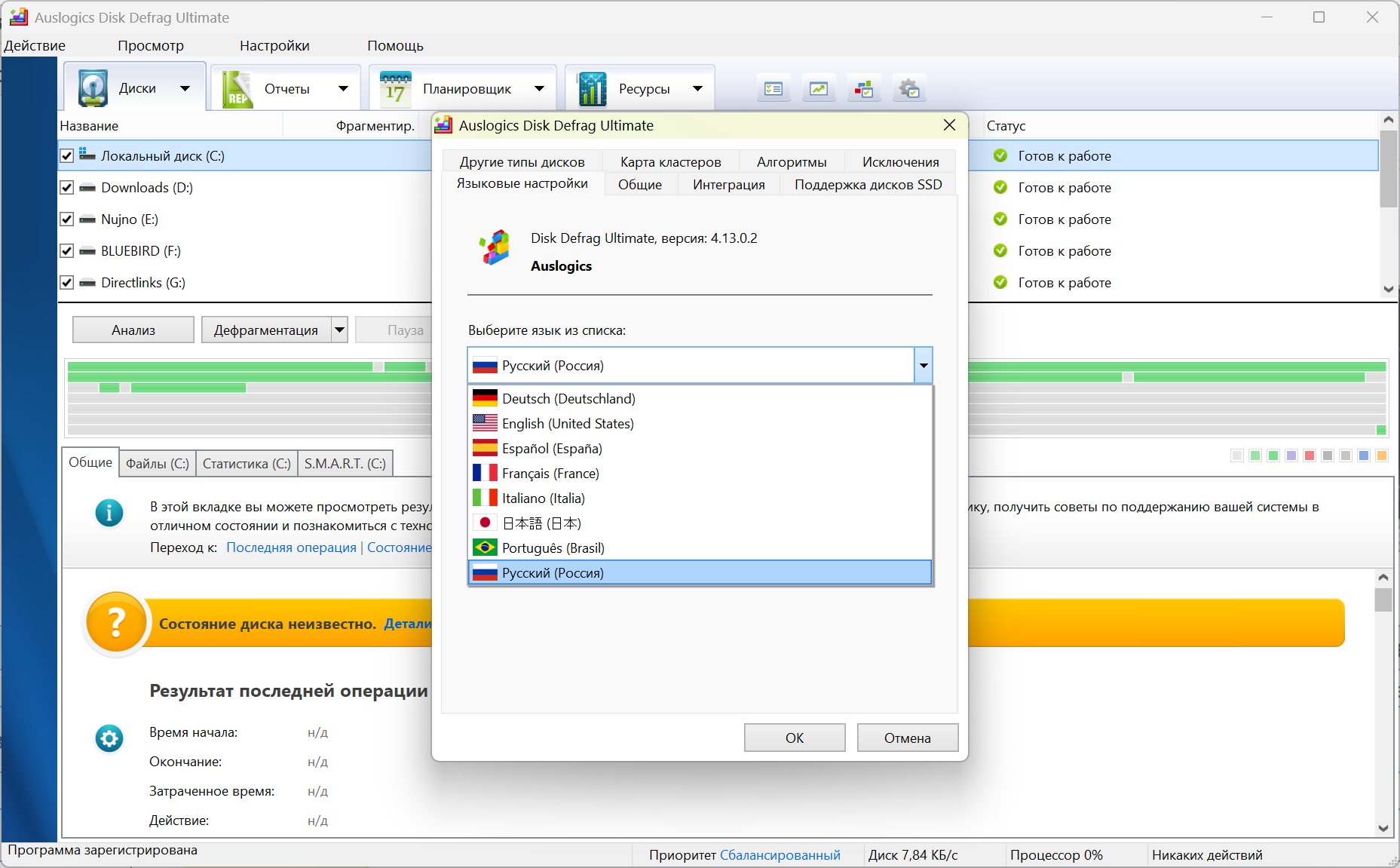
Task: Click the Дефрагментация button
Action: point(266,330)
